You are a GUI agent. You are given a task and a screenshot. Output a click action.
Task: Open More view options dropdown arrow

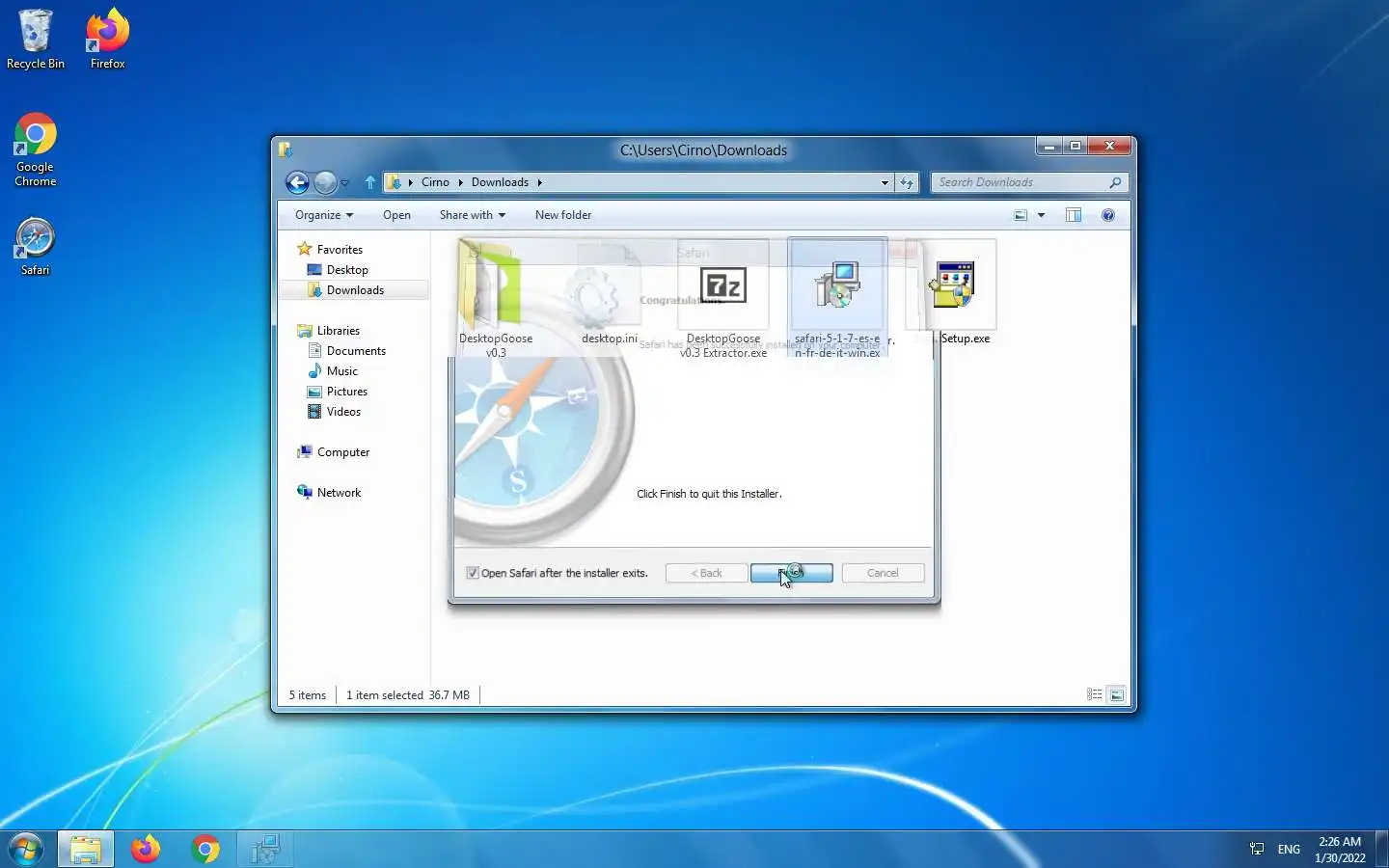coord(1042,215)
